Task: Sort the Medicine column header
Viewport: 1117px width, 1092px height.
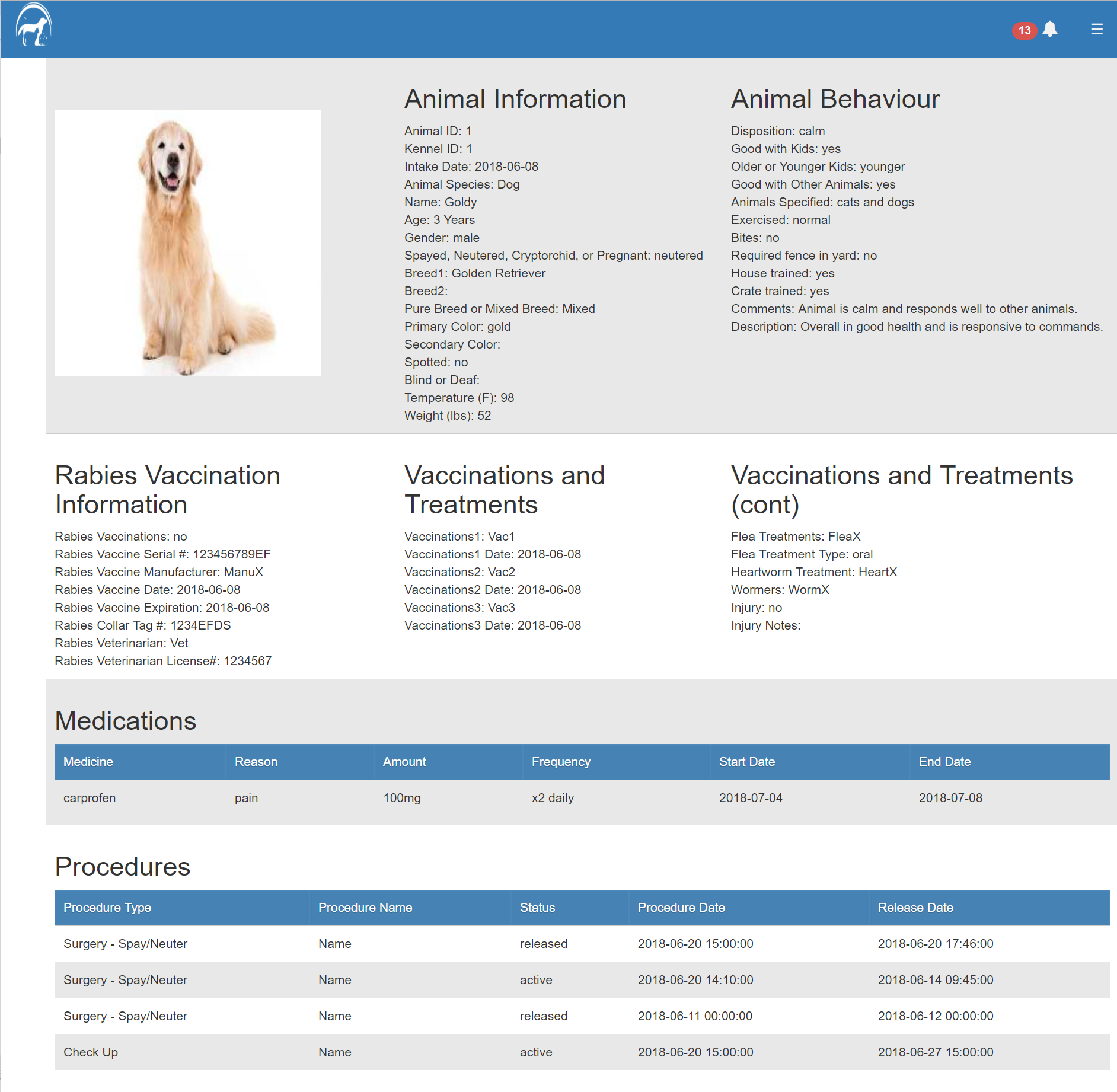Action: 88,762
